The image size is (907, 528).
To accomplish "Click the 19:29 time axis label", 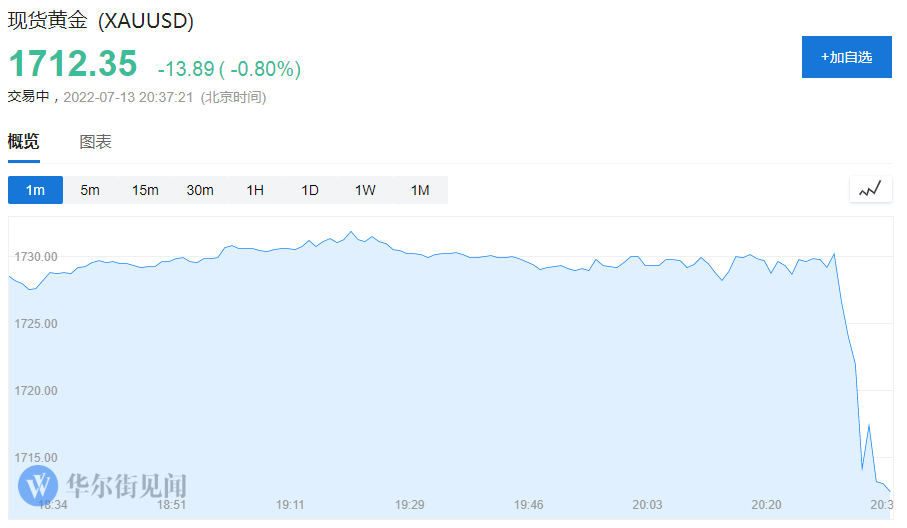I will (410, 505).
